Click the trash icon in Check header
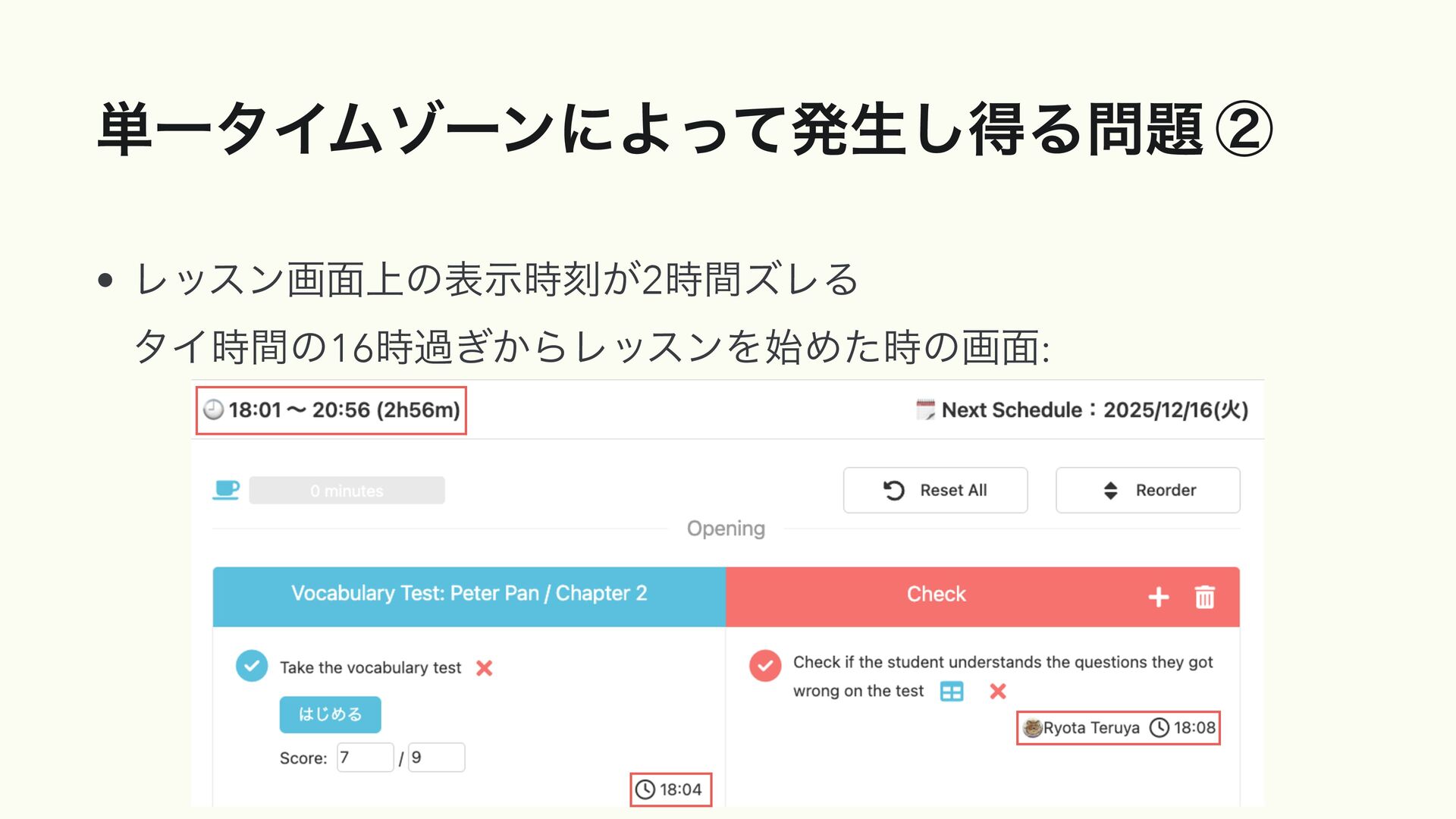Image resolution: width=1456 pixels, height=819 pixels. point(1204,597)
